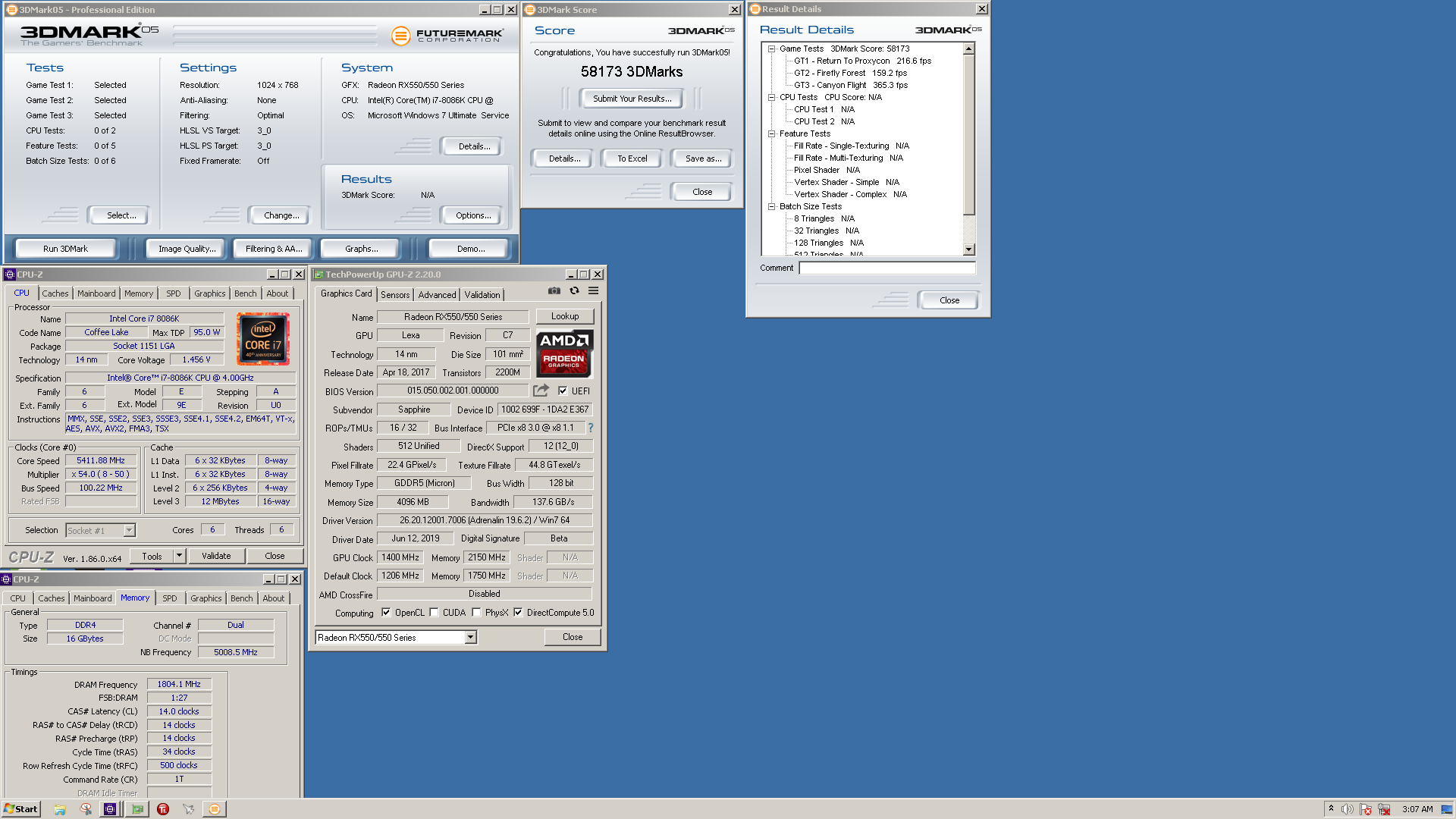Click the Futuremark Corporation logo

(447, 36)
